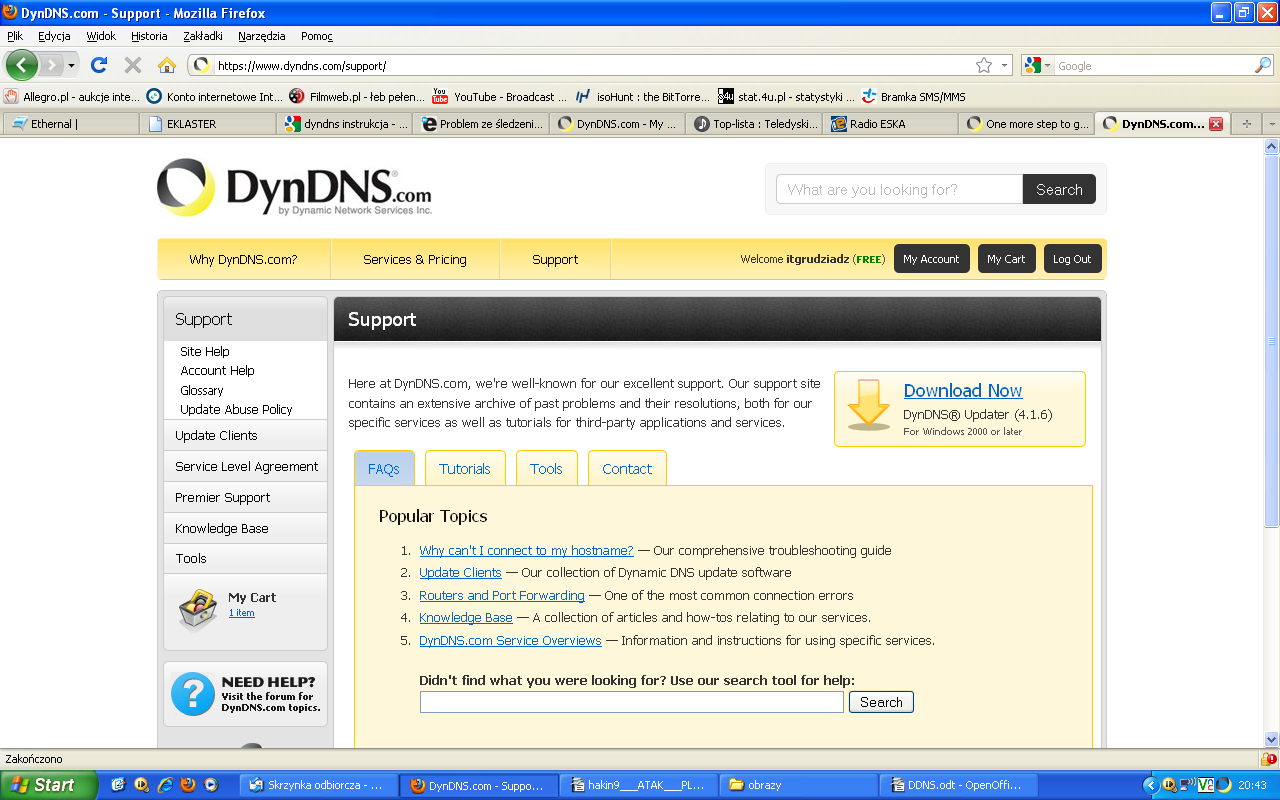Open Knowledge Base link in Popular Topics
1280x800 pixels.
(466, 618)
